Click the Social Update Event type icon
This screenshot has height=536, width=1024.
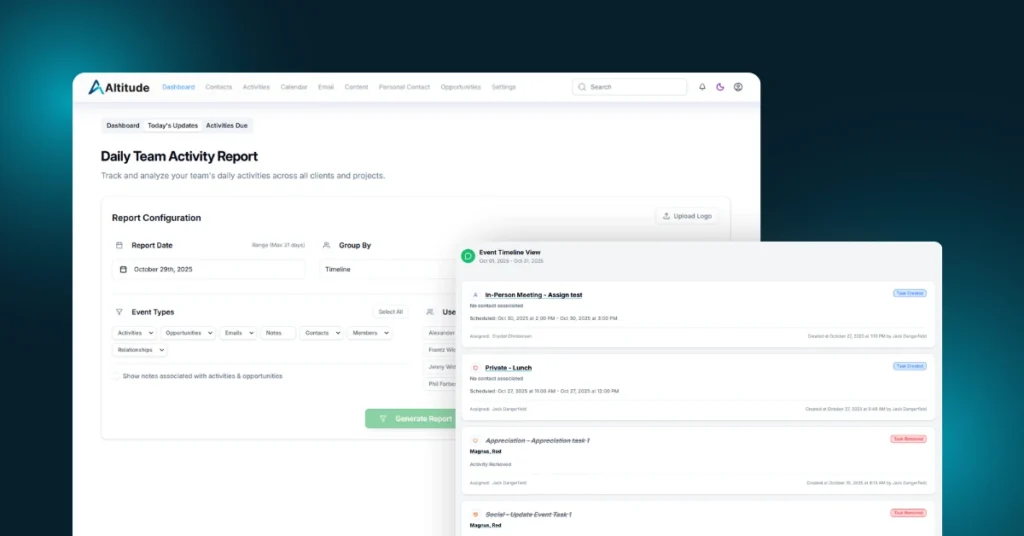click(x=475, y=514)
